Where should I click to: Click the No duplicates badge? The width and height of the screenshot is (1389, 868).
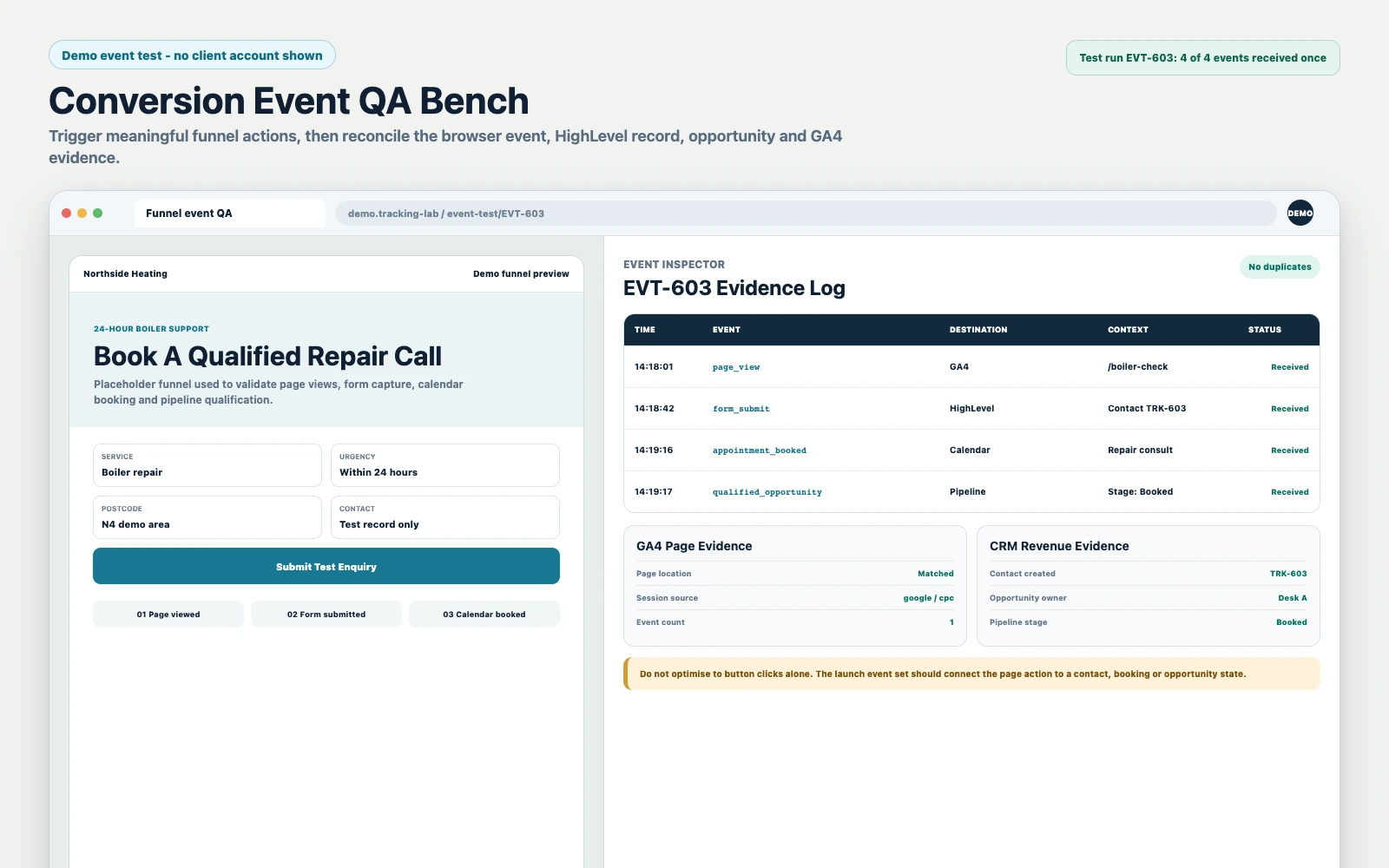point(1280,266)
